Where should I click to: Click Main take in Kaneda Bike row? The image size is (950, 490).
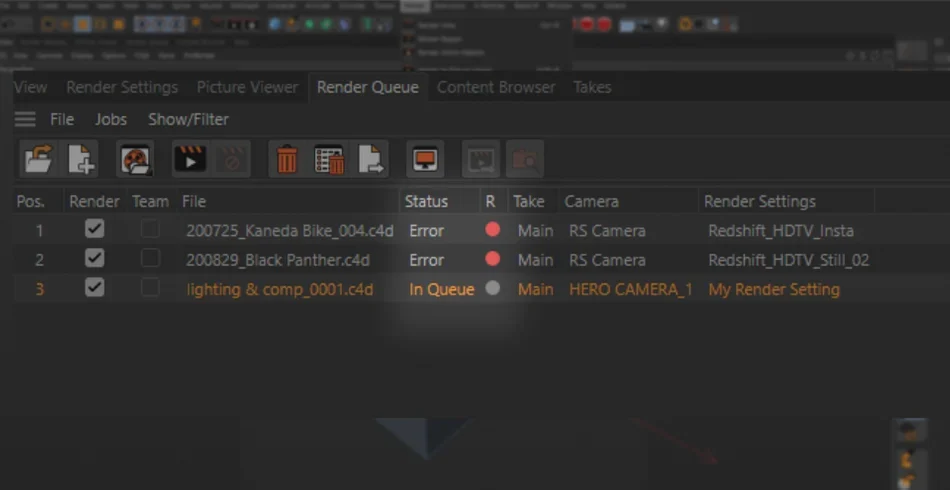click(x=535, y=231)
